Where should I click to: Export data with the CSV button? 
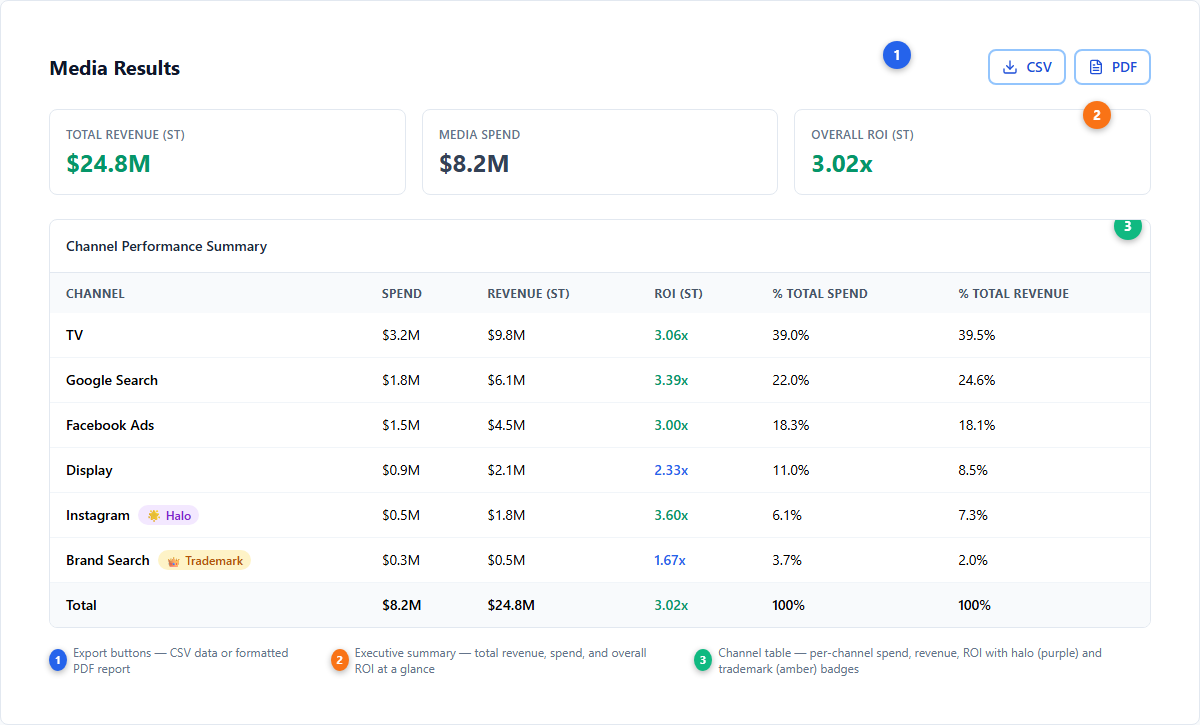(x=1027, y=67)
